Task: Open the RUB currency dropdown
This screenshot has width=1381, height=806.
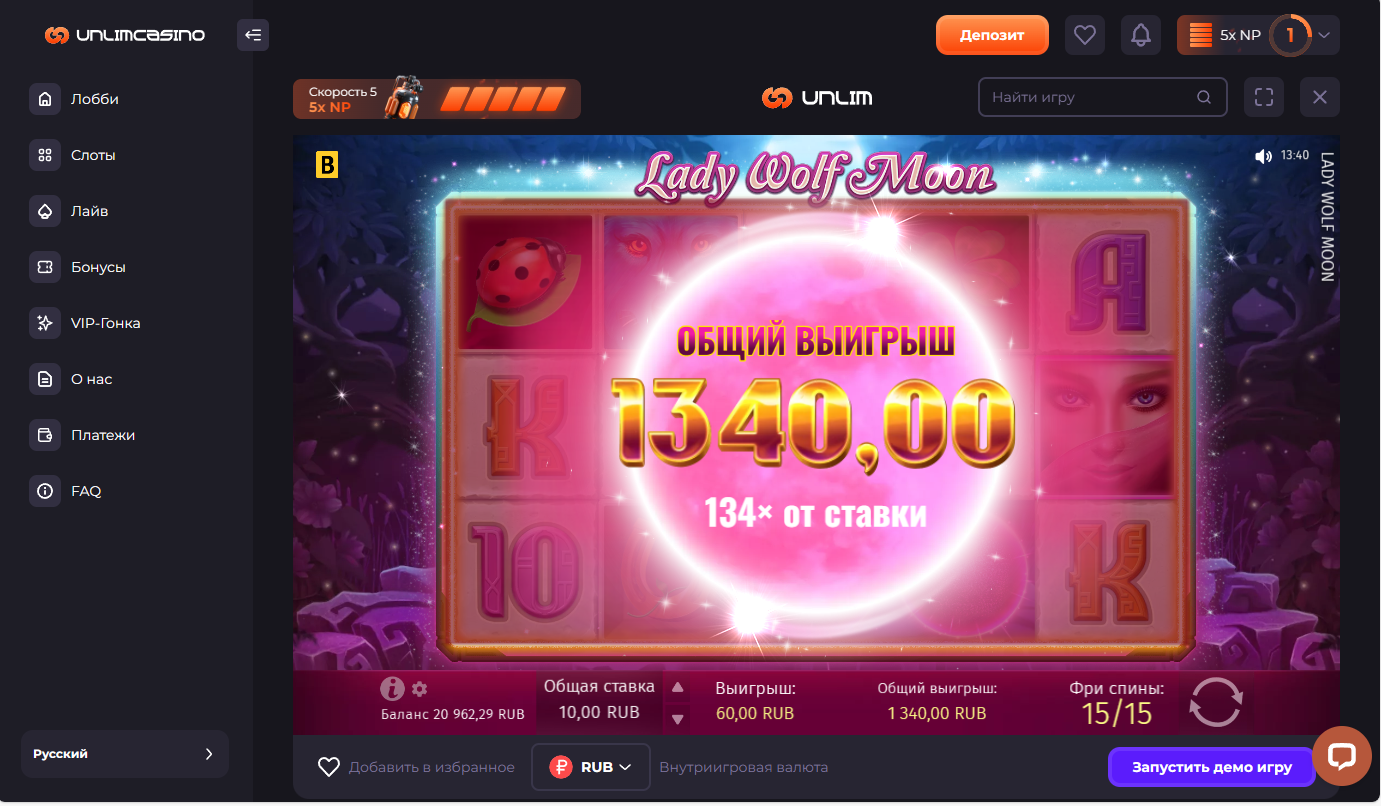Action: [591, 767]
